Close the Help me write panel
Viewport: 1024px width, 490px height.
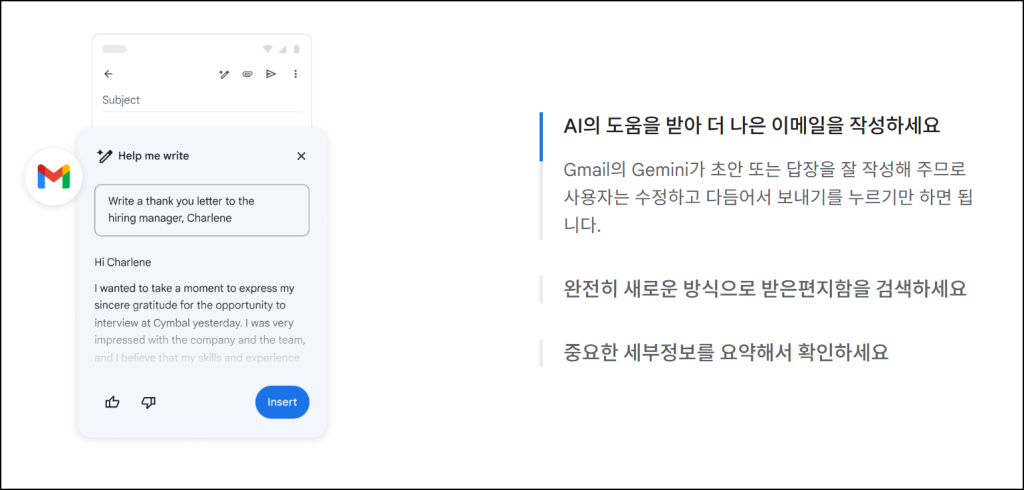coord(301,156)
